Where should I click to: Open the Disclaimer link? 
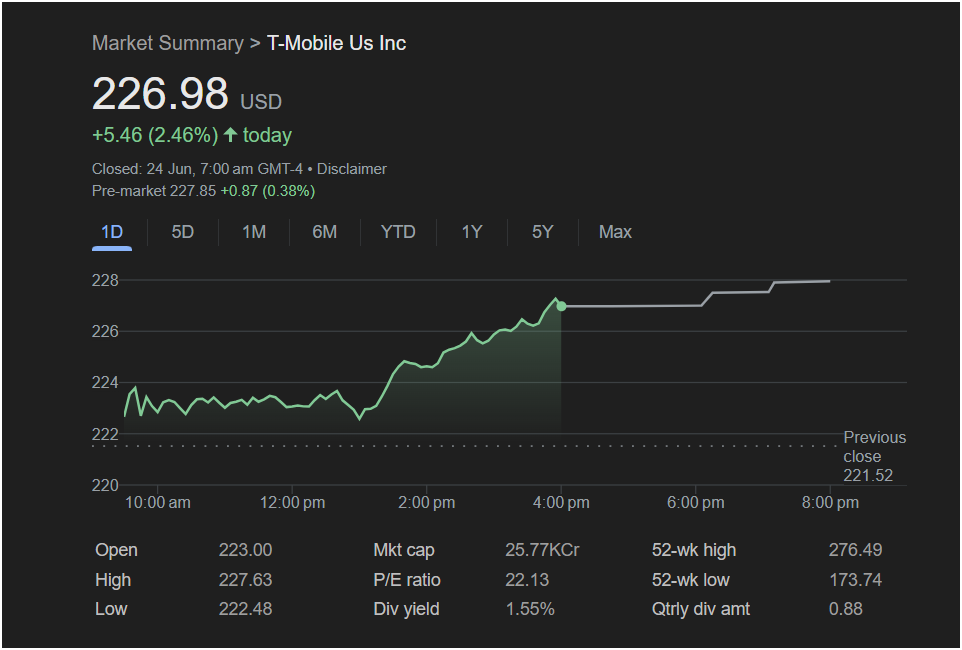tap(352, 169)
